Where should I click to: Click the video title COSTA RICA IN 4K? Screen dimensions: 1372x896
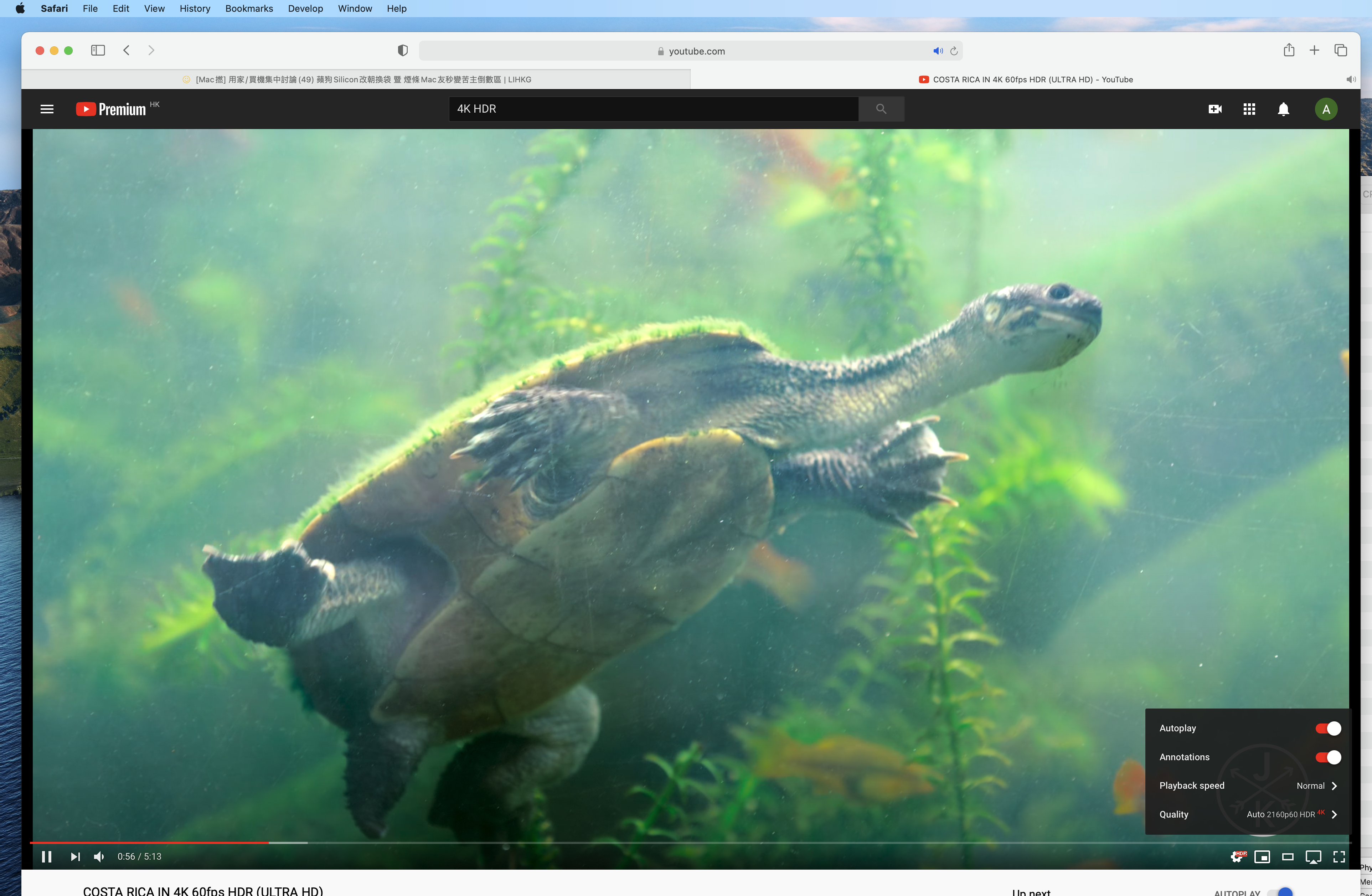point(203,891)
